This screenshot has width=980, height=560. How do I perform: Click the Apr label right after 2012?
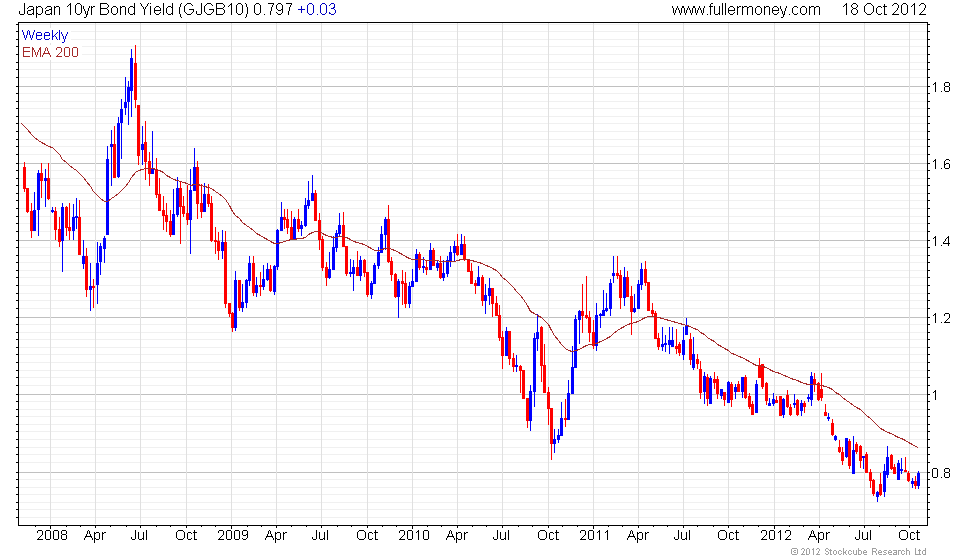click(x=819, y=536)
